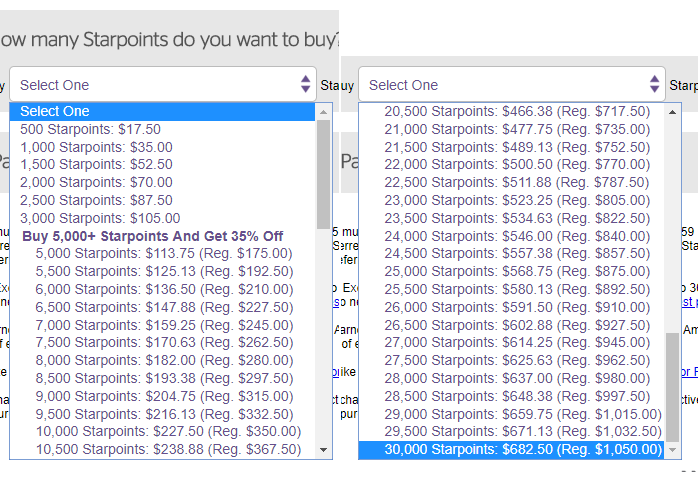Viewport: 700px width, 481px height.
Task: Select 2,000 Starpoints: $70.00
Action: pos(162,182)
